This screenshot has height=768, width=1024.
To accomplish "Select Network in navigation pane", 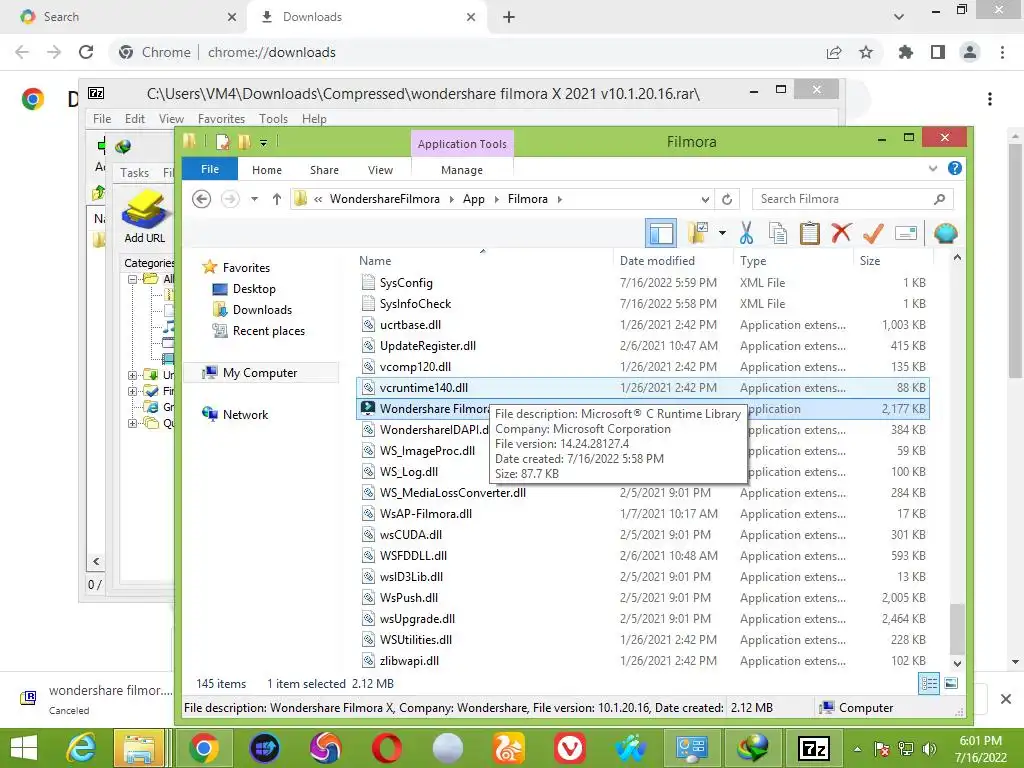I will (x=245, y=415).
